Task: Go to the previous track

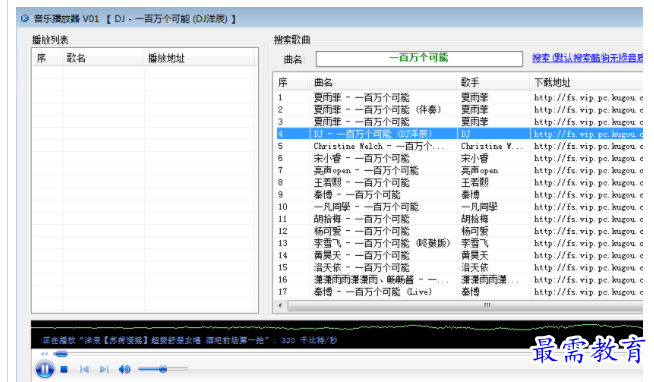Action: click(x=84, y=369)
